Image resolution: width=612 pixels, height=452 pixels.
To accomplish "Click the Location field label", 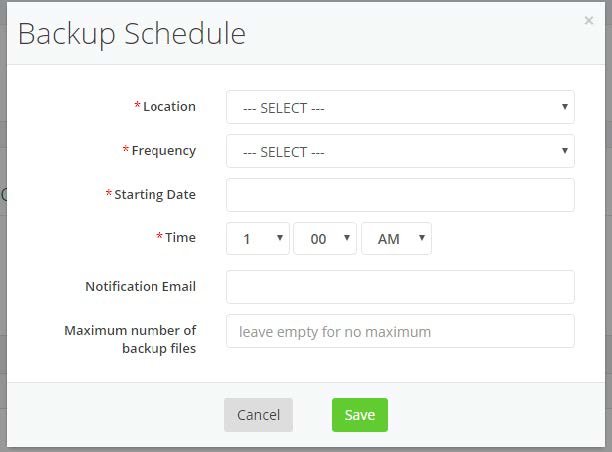I will [x=169, y=106].
